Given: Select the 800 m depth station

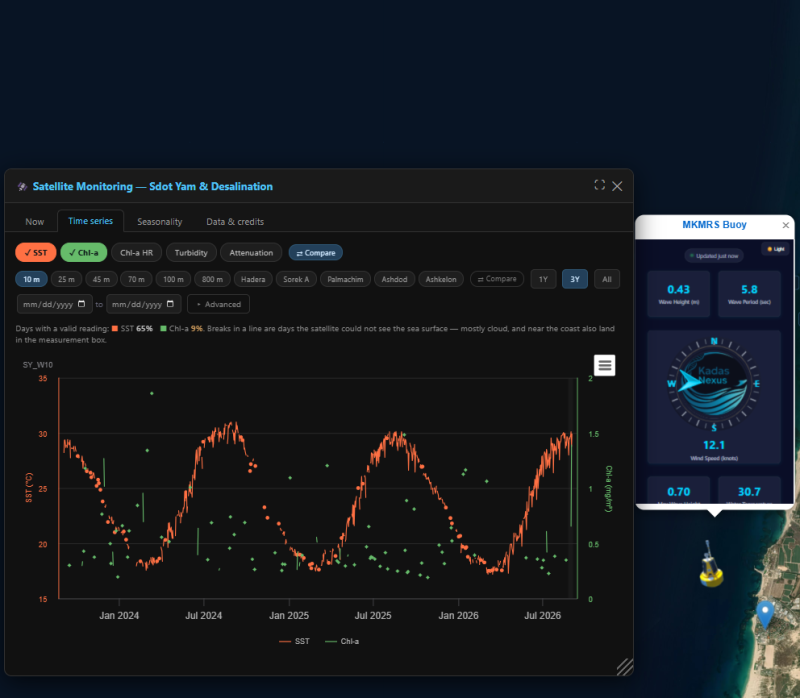Looking at the screenshot, I should point(212,279).
